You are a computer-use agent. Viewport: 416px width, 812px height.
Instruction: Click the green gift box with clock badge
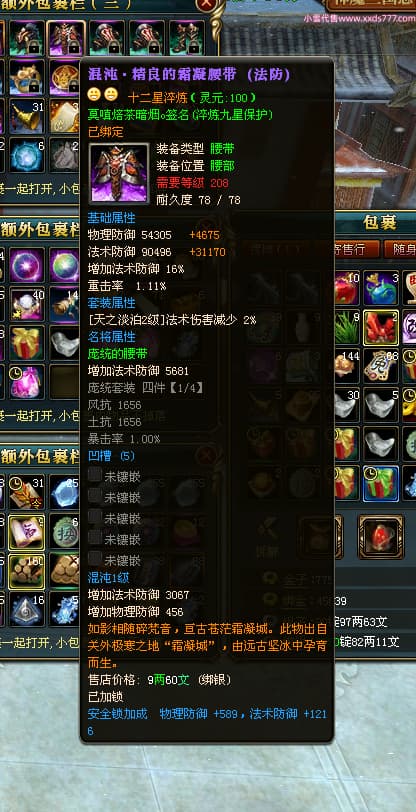pos(380,483)
